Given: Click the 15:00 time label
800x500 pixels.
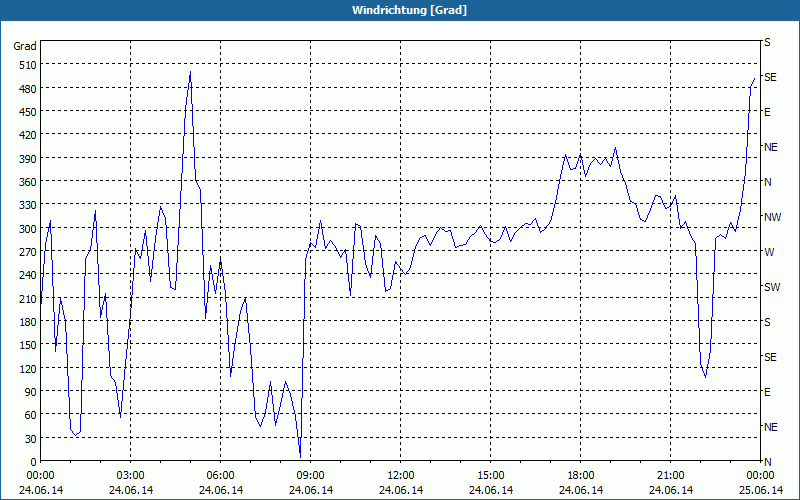Looking at the screenshot, I should [x=491, y=475].
